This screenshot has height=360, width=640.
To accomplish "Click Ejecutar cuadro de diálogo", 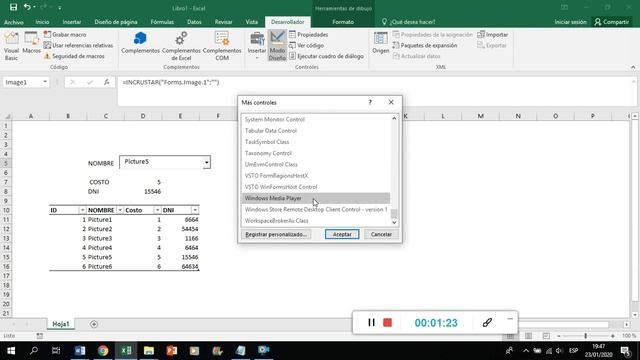I will pos(326,56).
